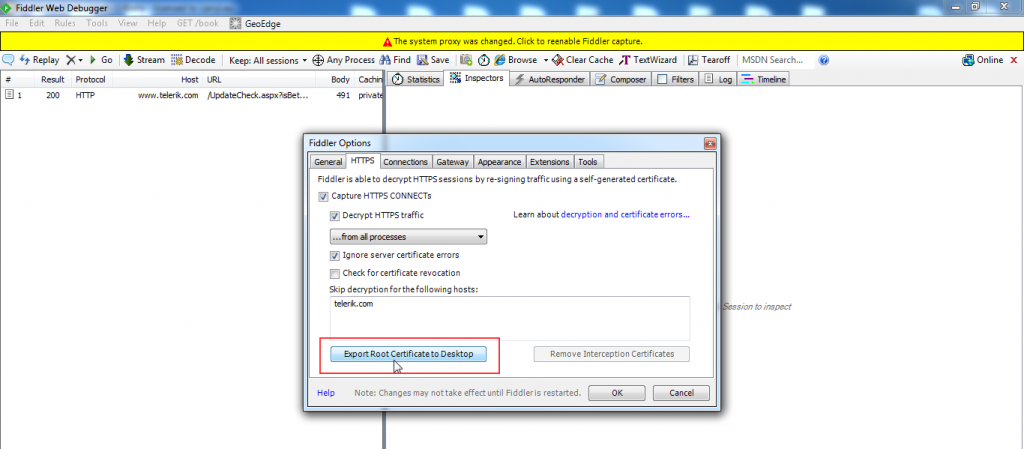Open the View menu
Viewport: 1024px width, 449px height.
[x=127, y=23]
